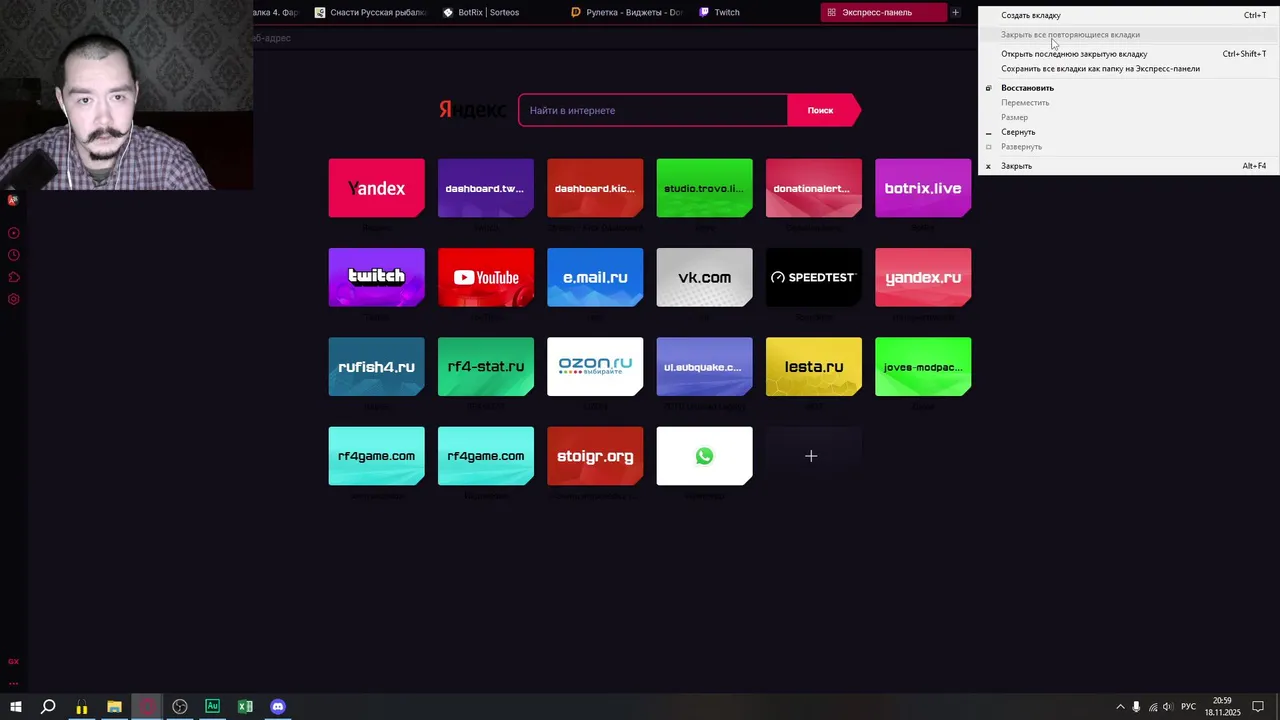This screenshot has width=1280, height=720.
Task: Open OBS Studio from the taskbar
Action: (x=180, y=707)
